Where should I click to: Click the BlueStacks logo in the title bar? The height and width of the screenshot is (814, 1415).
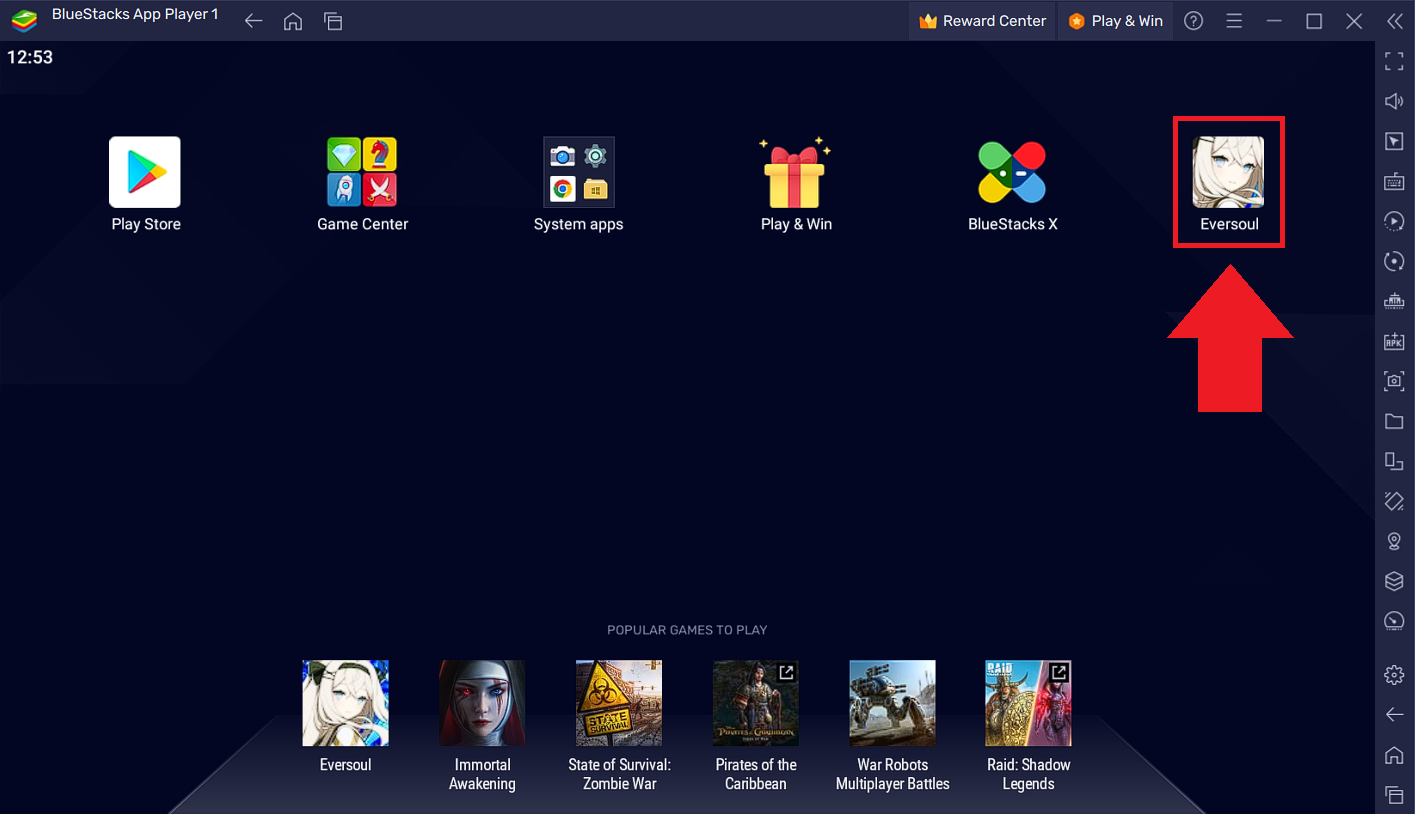tap(24, 20)
